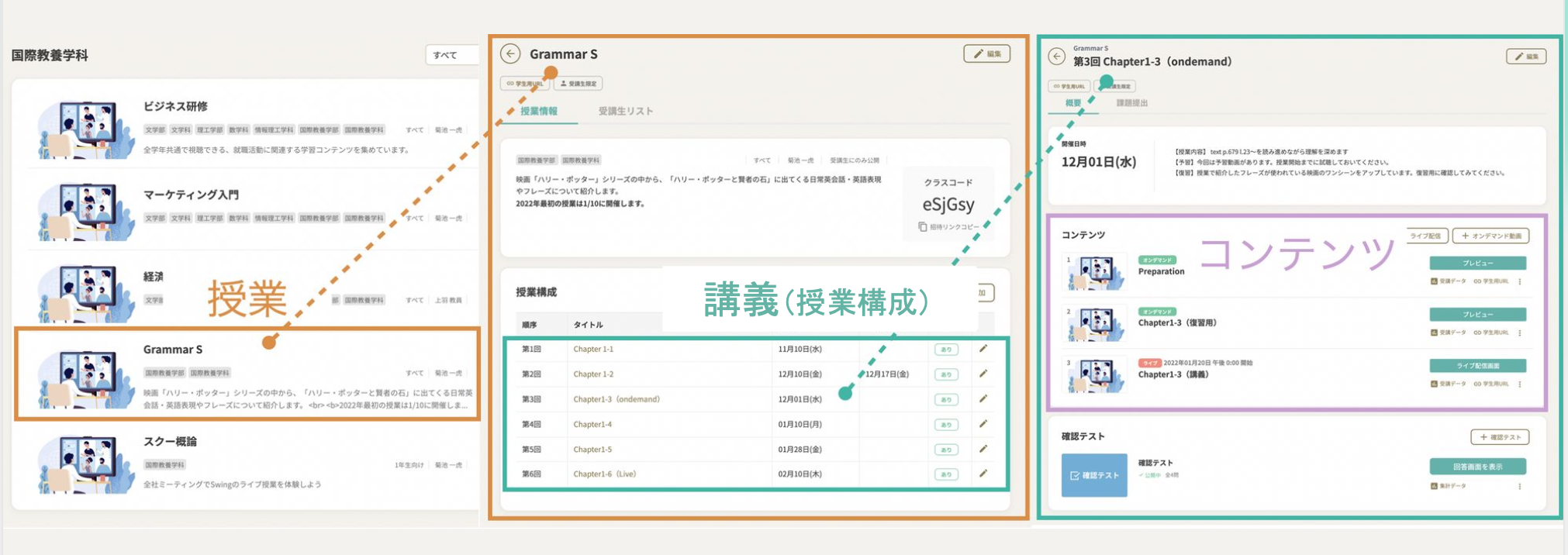Select the ビジネス研修 class in the list
The width and height of the screenshot is (1568, 555).
175,106
